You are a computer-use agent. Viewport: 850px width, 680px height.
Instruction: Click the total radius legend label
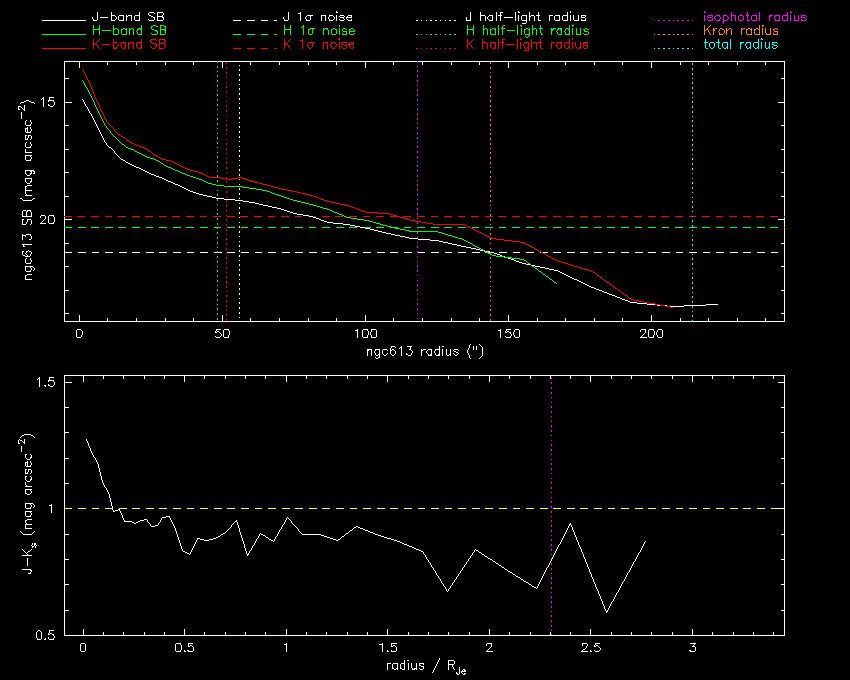pyautogui.click(x=740, y=45)
